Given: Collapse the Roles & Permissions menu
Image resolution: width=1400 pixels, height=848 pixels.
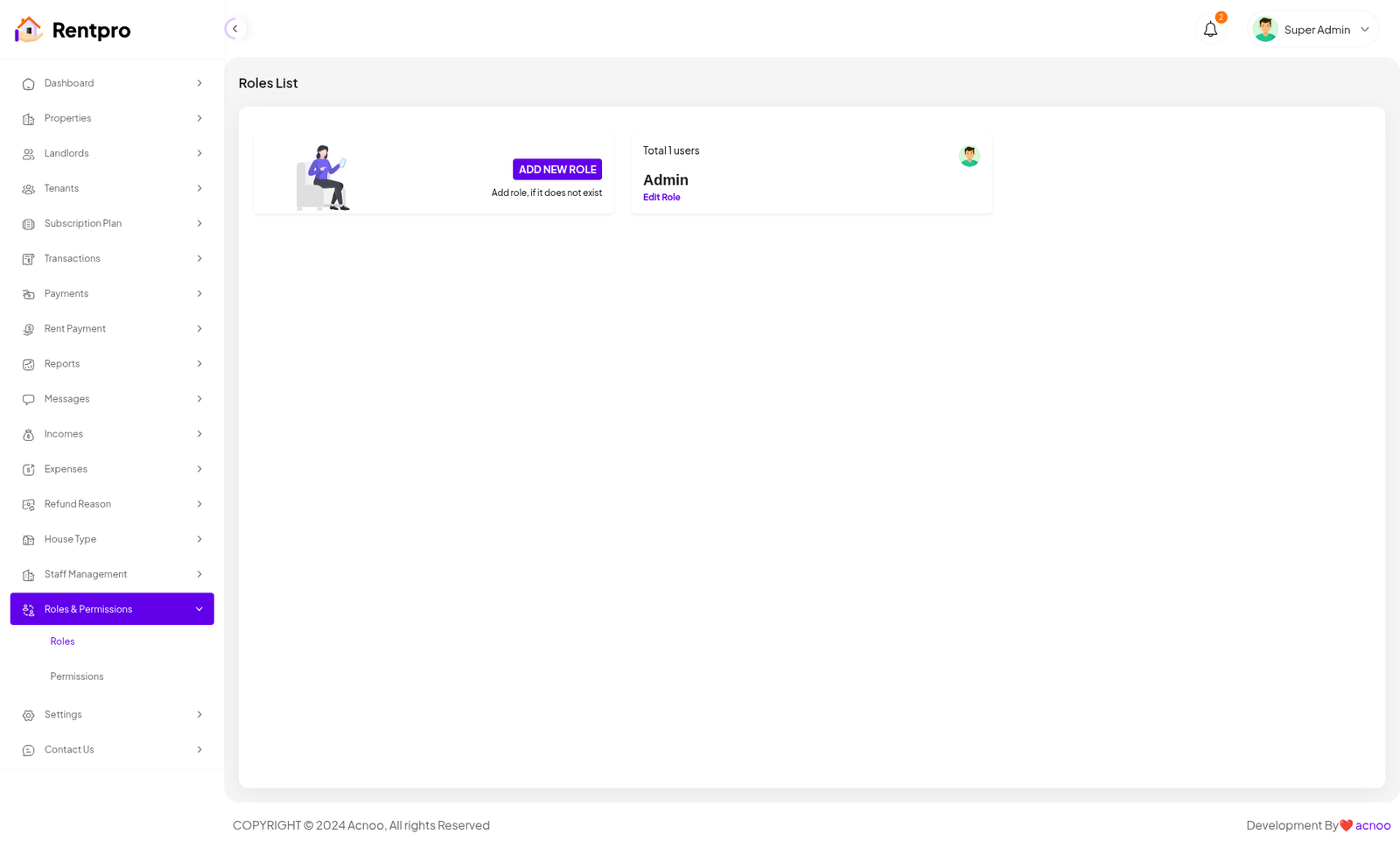Looking at the screenshot, I should 199,609.
